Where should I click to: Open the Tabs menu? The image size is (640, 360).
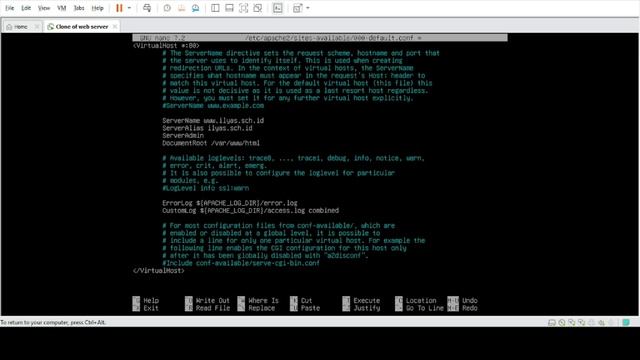(79, 8)
